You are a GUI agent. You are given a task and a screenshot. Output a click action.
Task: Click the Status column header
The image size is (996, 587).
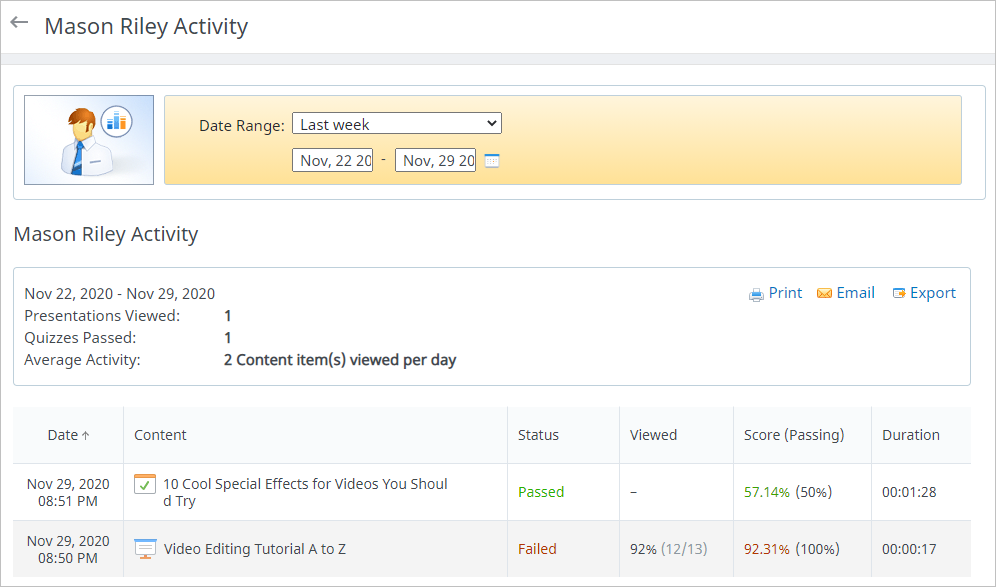538,435
